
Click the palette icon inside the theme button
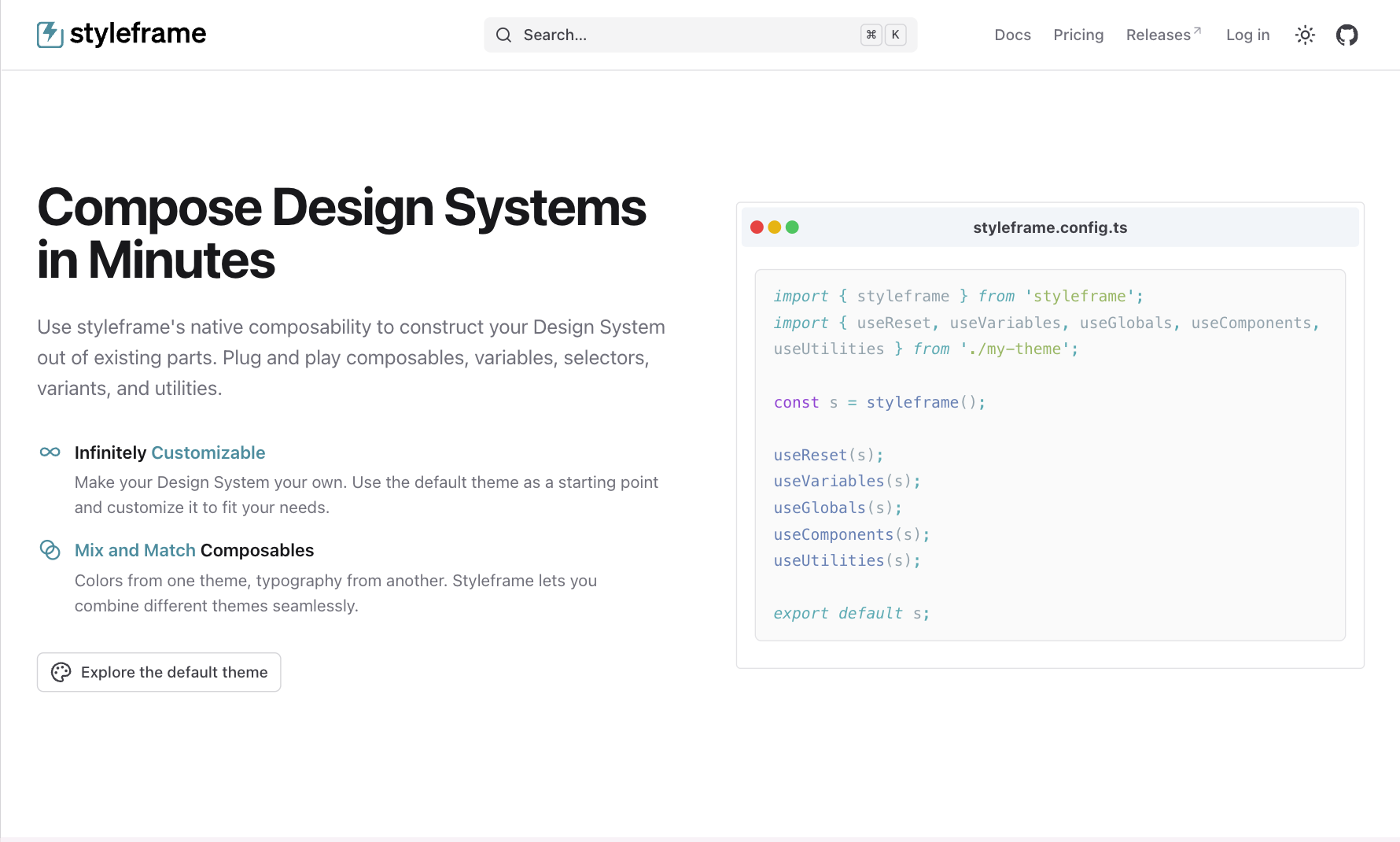(x=61, y=672)
